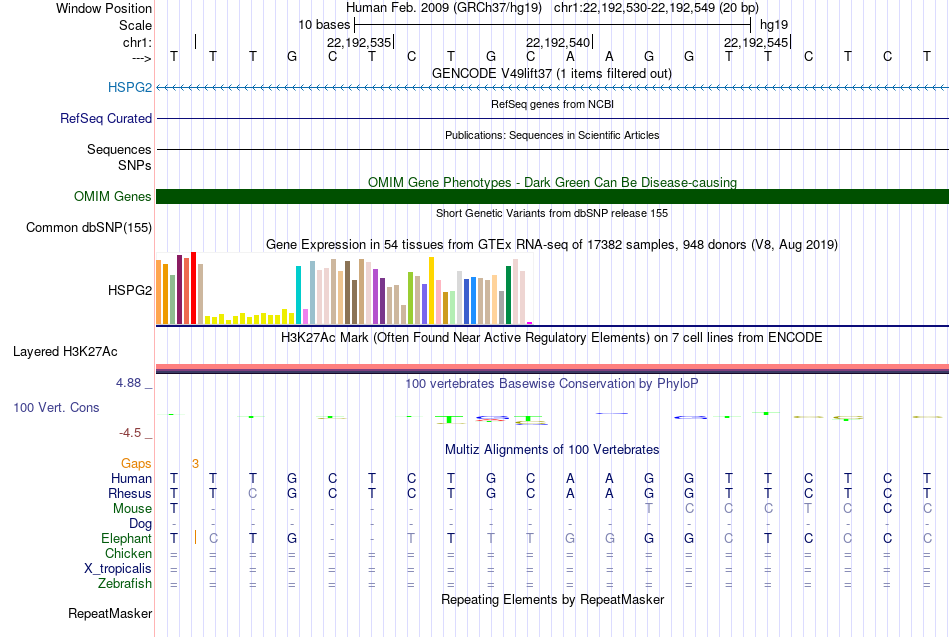Click the 22,192,535 position label

359,42
